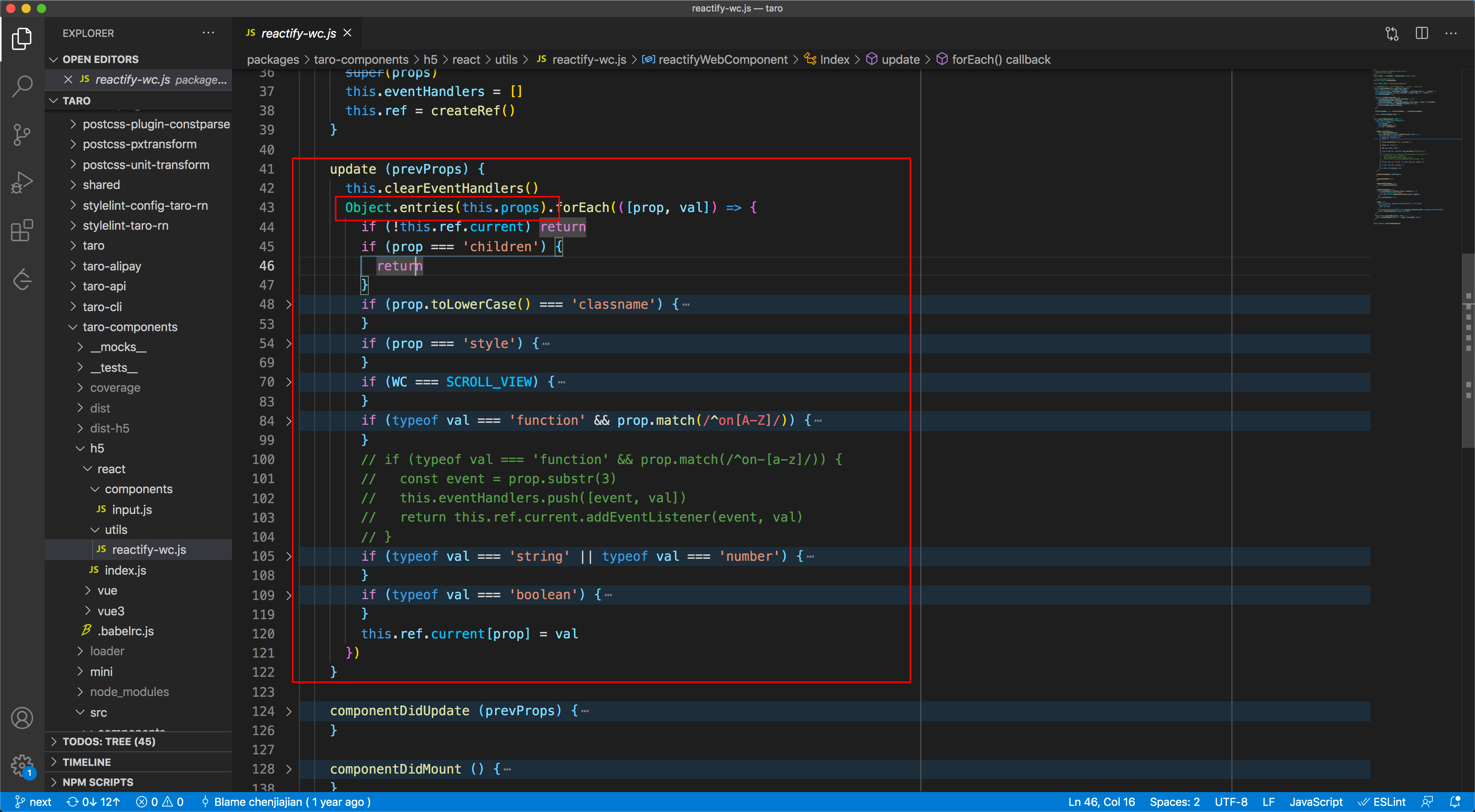Open the Run and Debug view
This screenshot has height=812, width=1475.
point(22,183)
